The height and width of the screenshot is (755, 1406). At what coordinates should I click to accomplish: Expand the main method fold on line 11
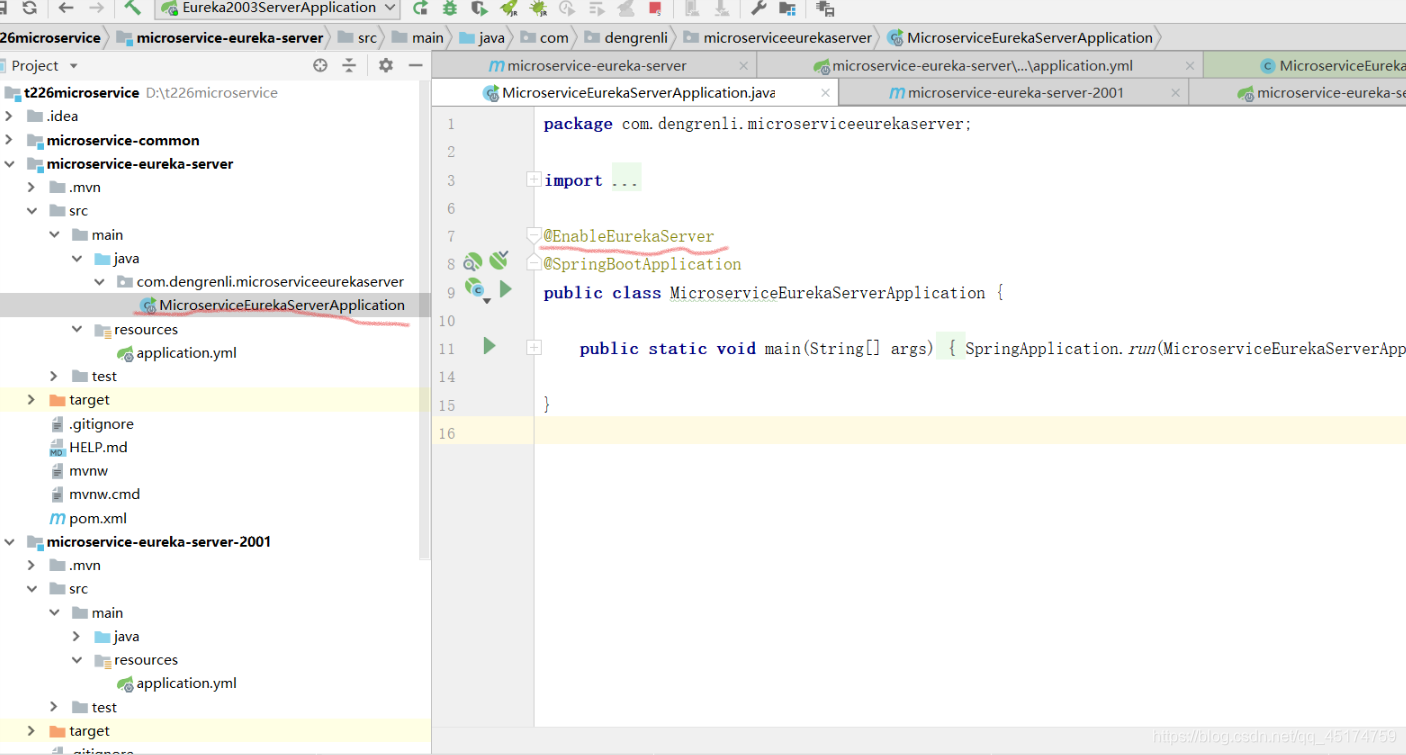pos(534,347)
